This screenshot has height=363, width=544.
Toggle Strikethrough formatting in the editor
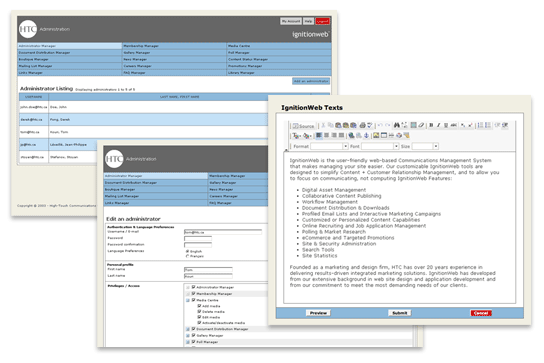pos(454,125)
